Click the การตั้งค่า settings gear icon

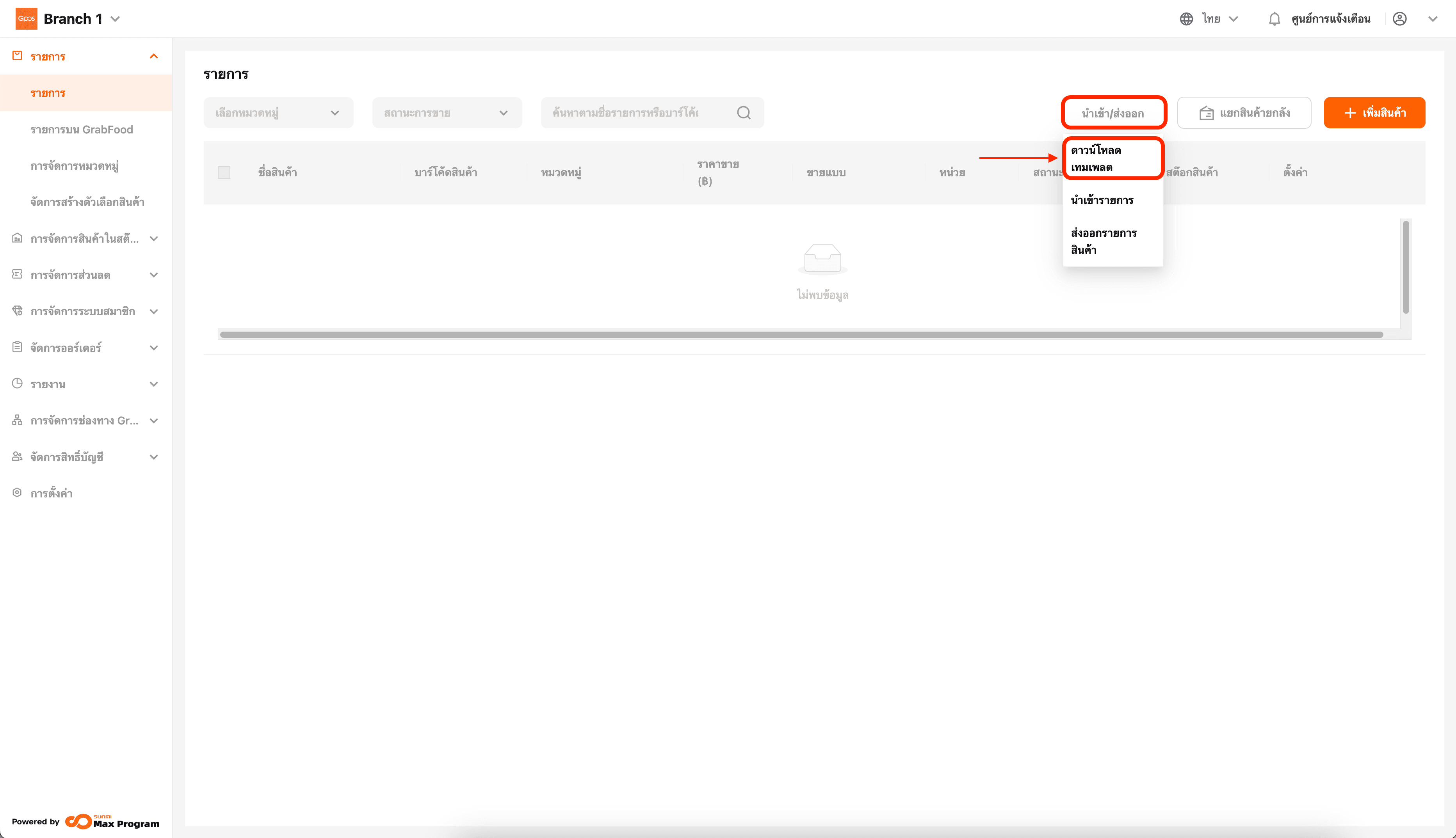[17, 493]
